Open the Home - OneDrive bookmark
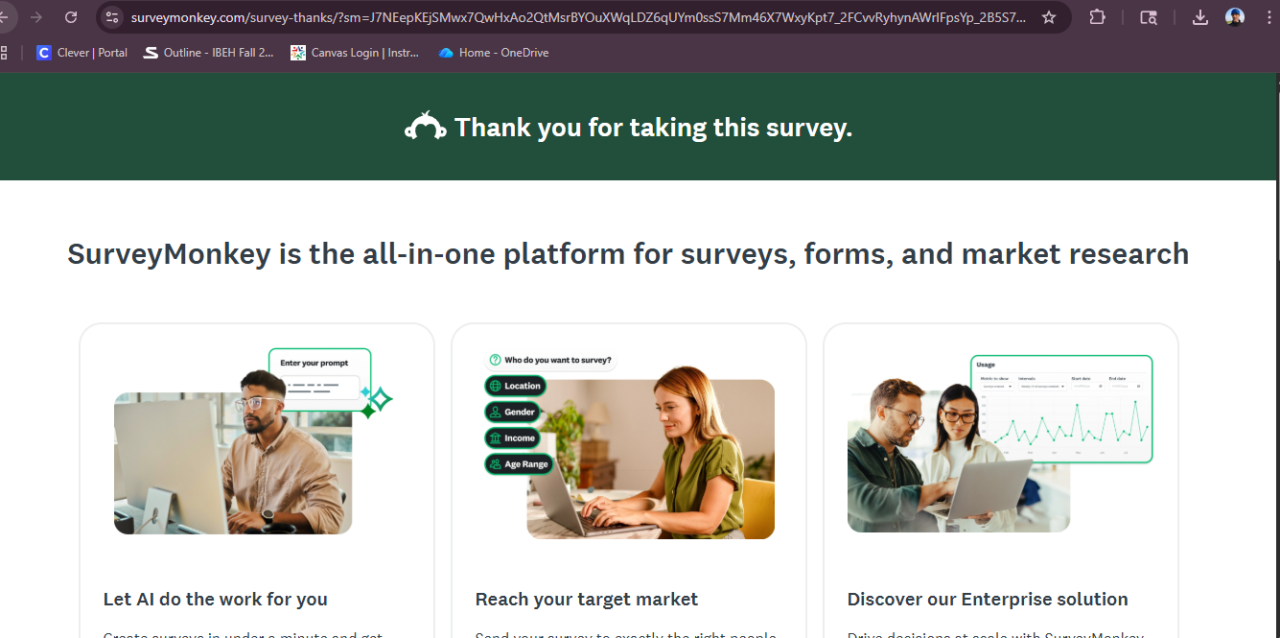Screen dimensions: 1280x638 pyautogui.click(x=494, y=53)
